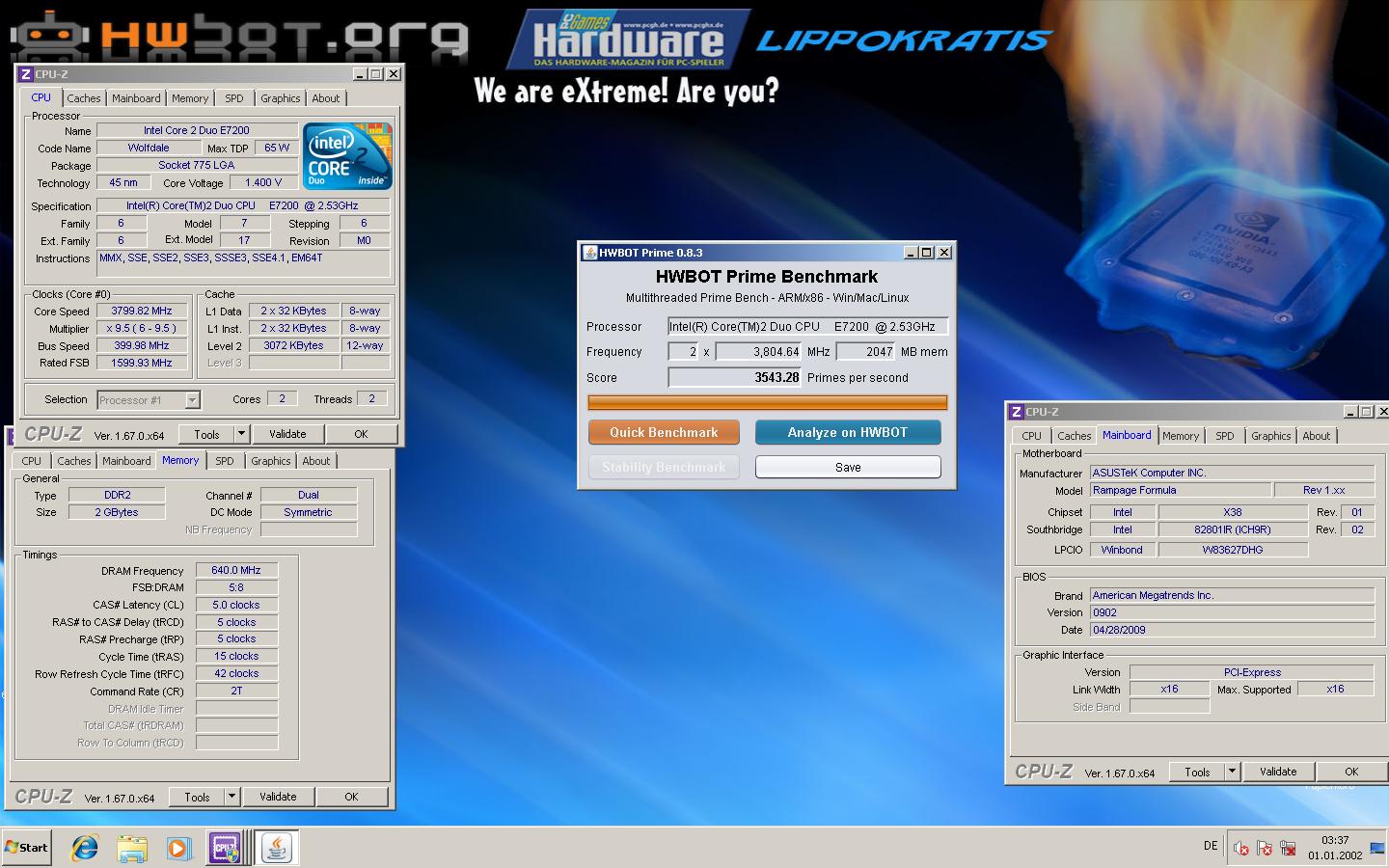Click the Southbridge 82801IR (ICH9R) value
This screenshot has width=1389, height=868.
click(1233, 529)
